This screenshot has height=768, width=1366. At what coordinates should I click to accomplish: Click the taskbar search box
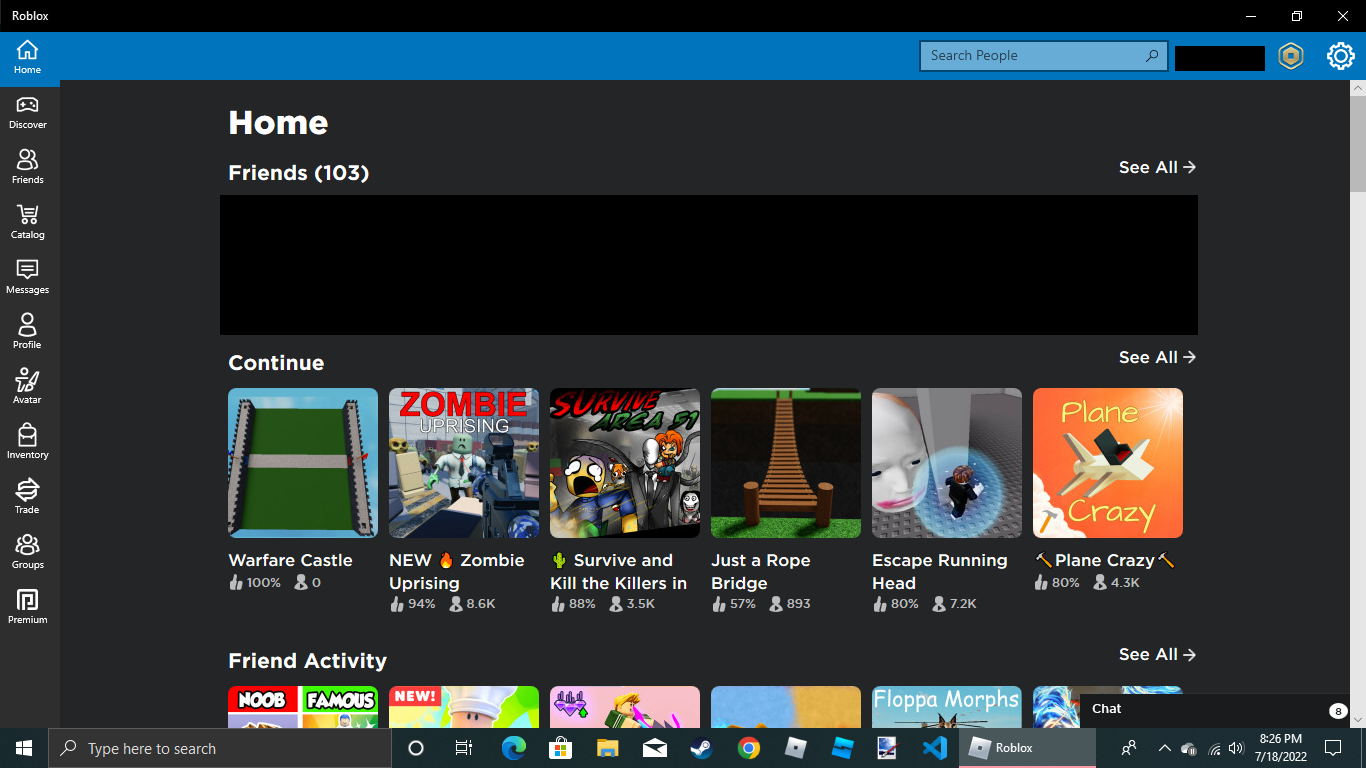220,748
